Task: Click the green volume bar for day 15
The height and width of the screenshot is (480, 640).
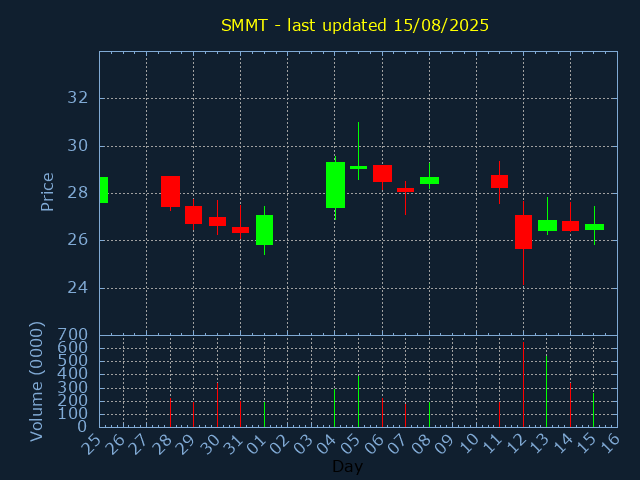Action: point(593,410)
